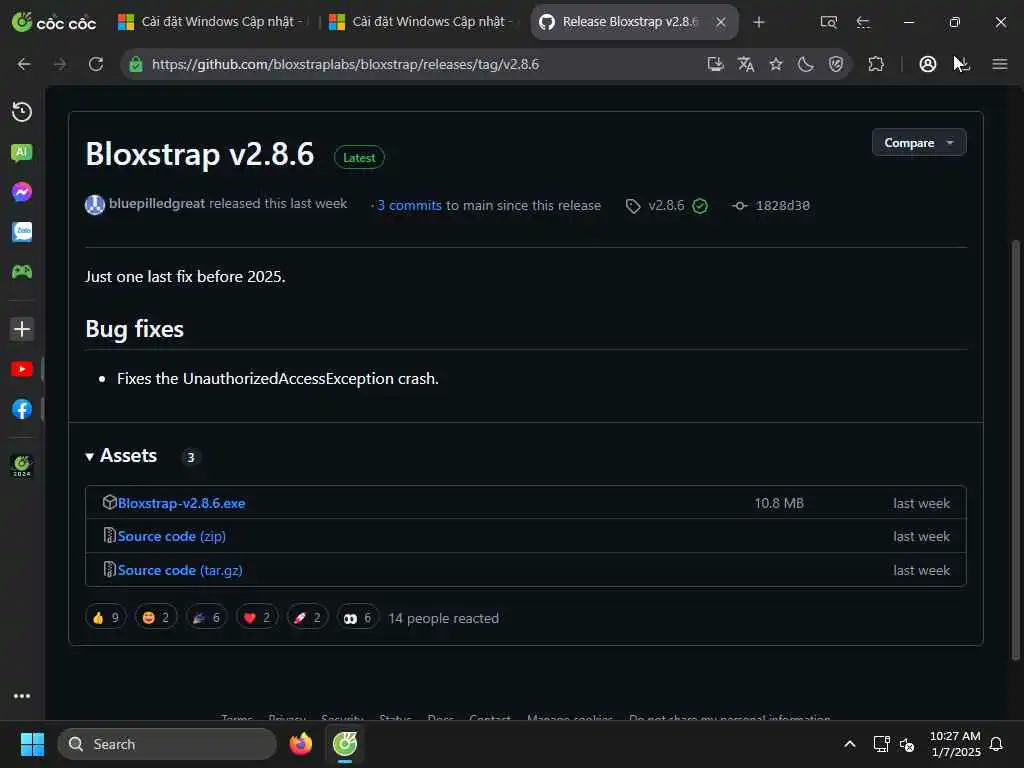Open the browser main menu

coord(1000,64)
